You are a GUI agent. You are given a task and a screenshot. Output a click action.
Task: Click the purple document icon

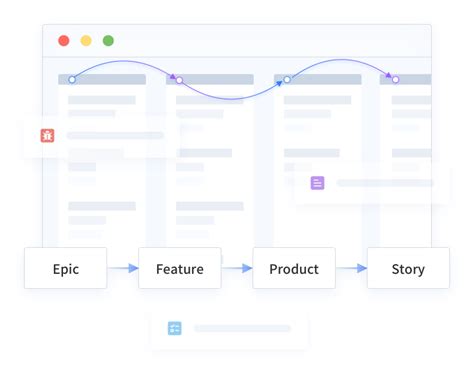tap(317, 183)
